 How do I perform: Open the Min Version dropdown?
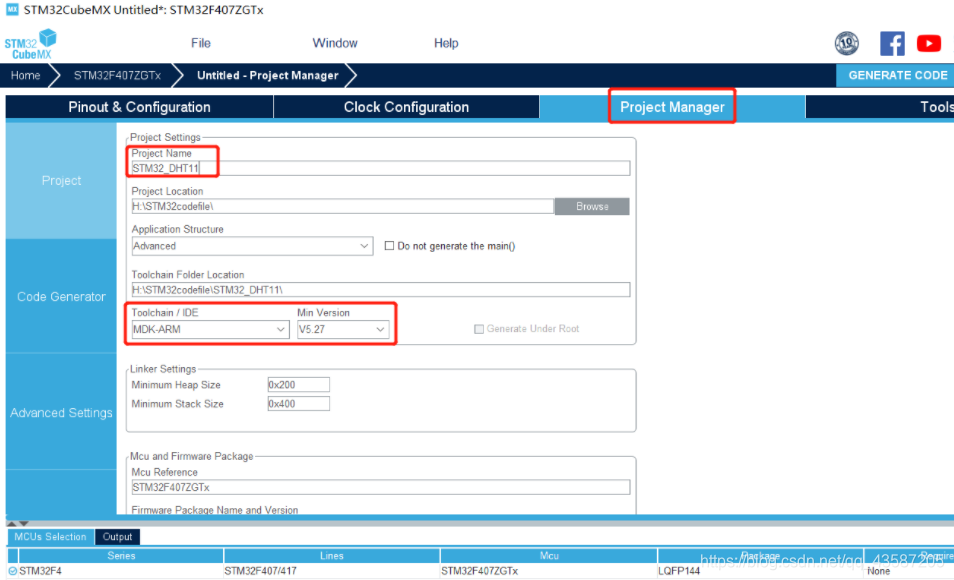(343, 329)
